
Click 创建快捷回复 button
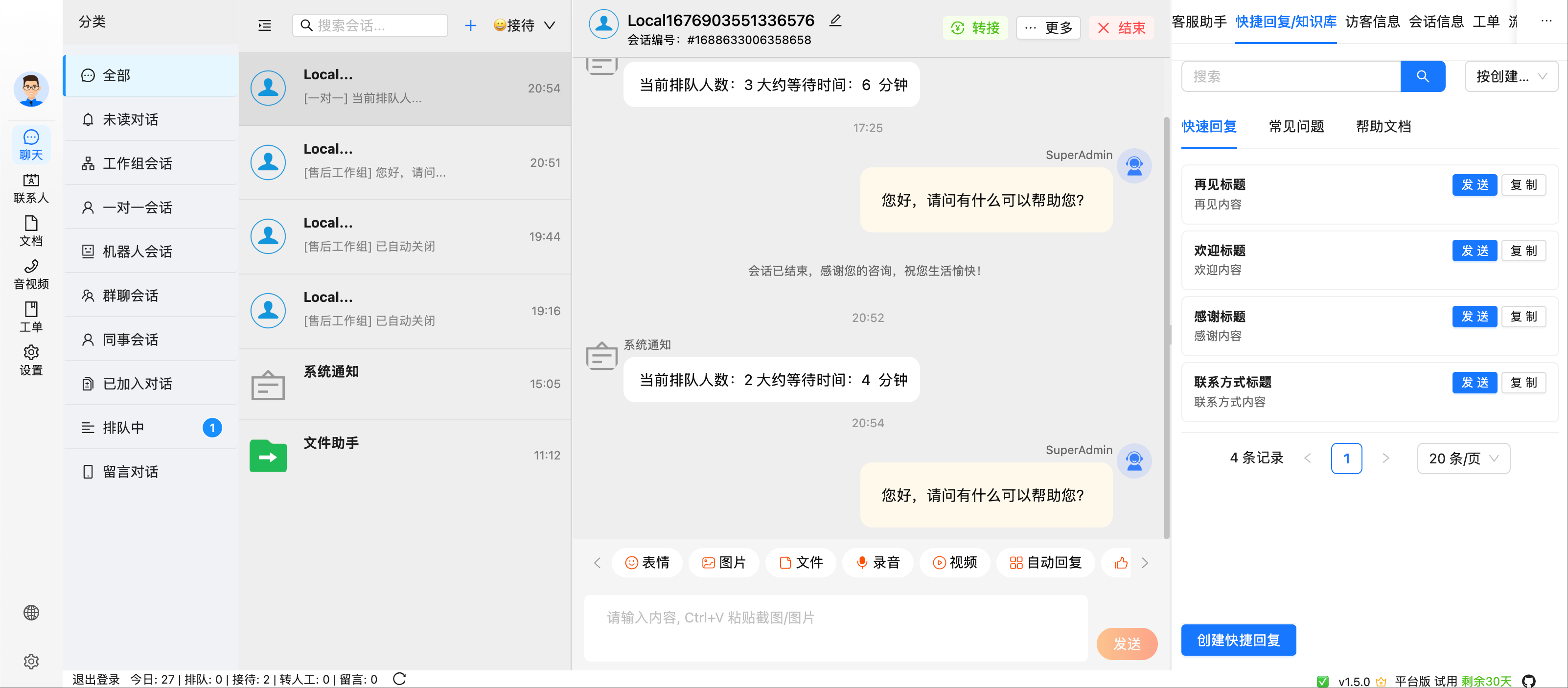1238,640
